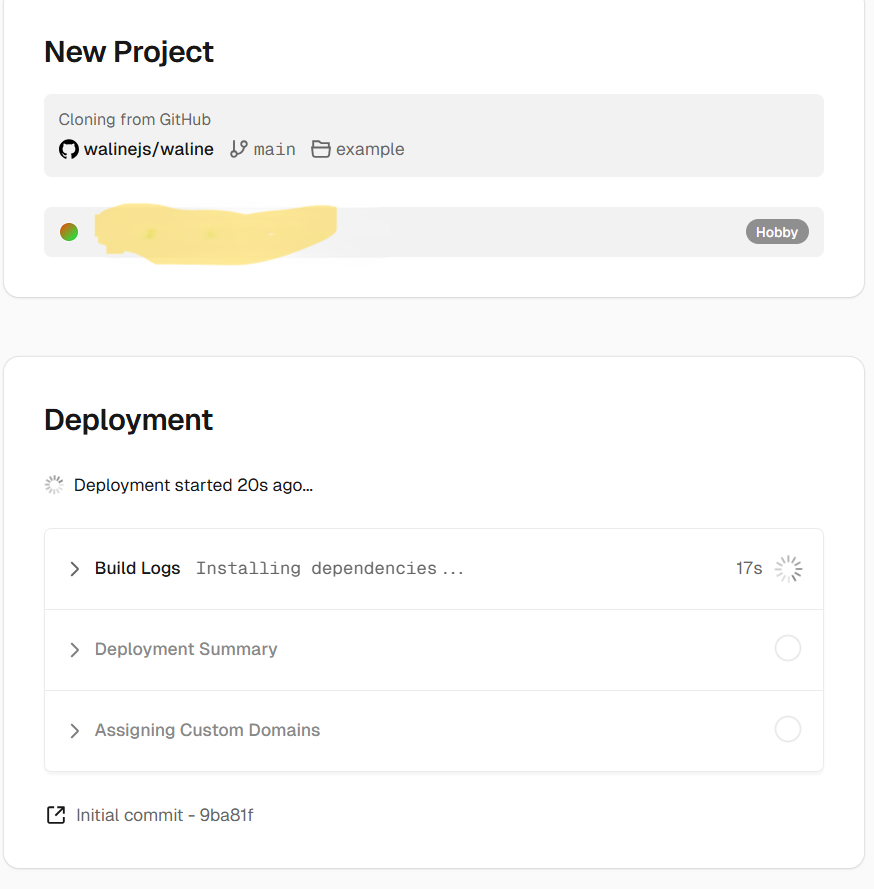Click the Deployment Summary pending status circle
Viewport: 874px width, 889px height.
(x=788, y=649)
